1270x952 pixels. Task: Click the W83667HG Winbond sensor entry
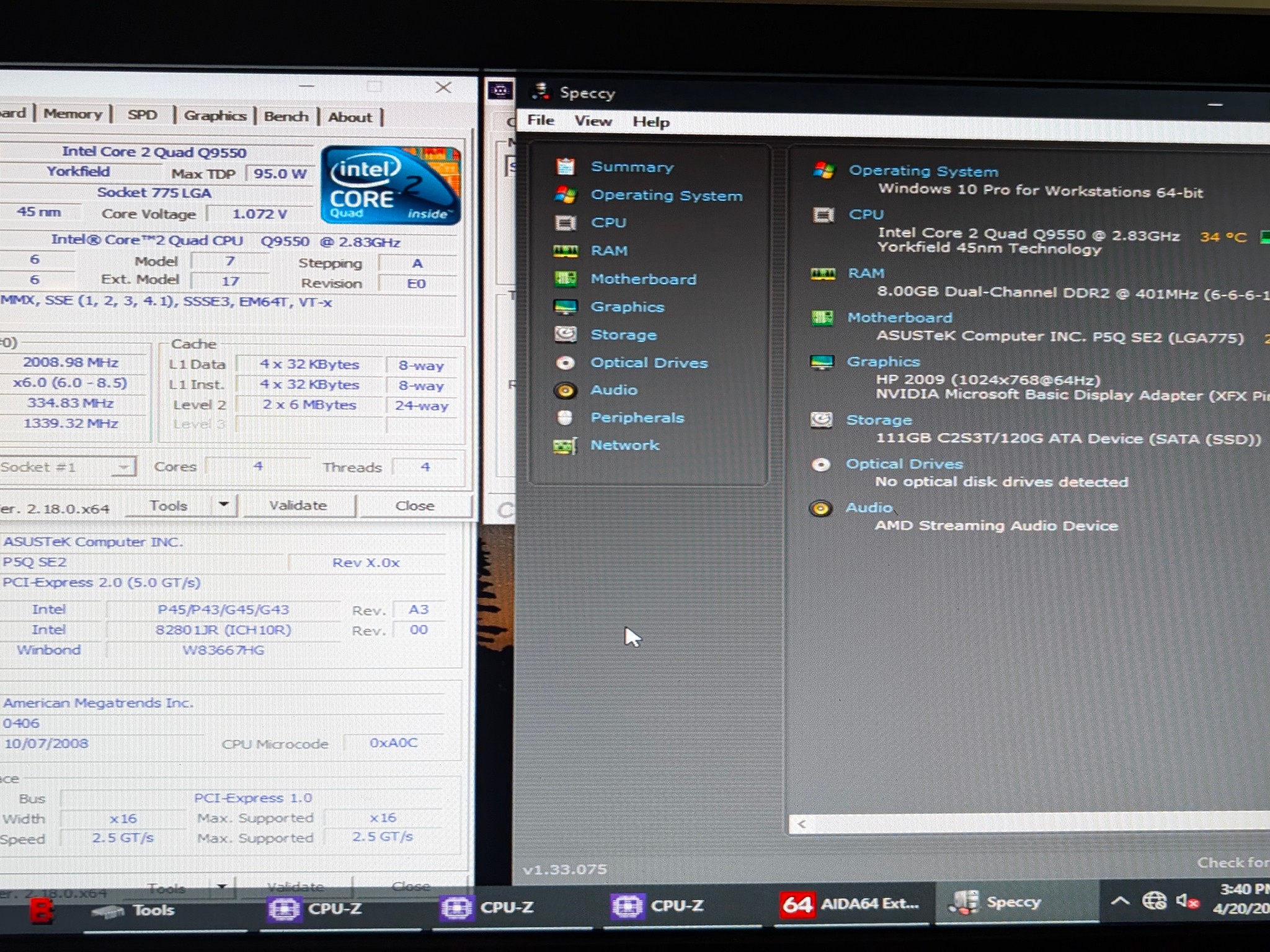[x=223, y=650]
